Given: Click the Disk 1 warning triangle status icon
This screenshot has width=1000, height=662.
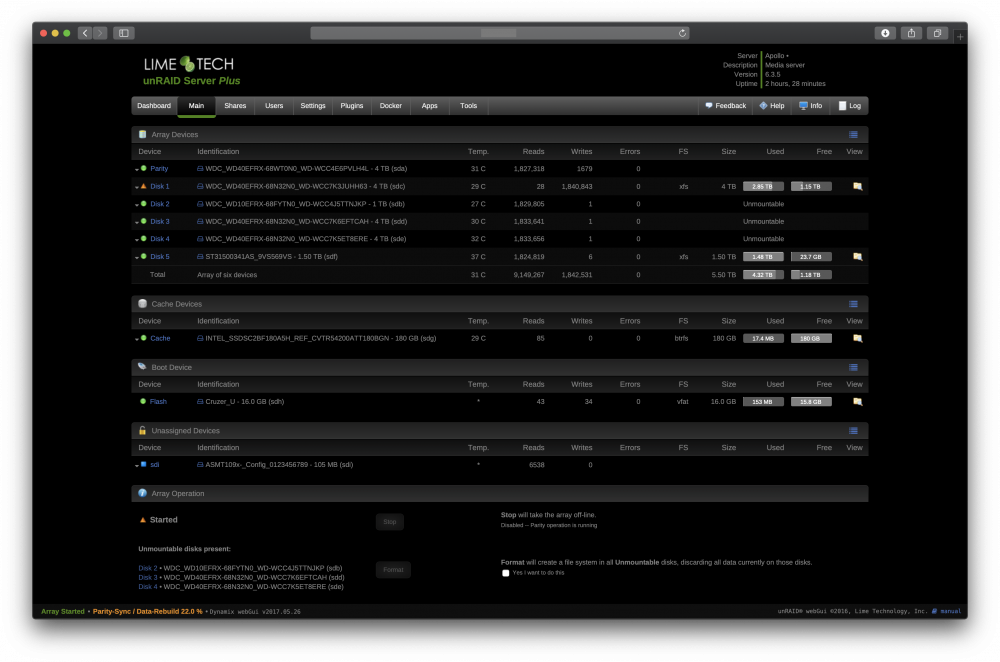Looking at the screenshot, I should click(x=143, y=186).
